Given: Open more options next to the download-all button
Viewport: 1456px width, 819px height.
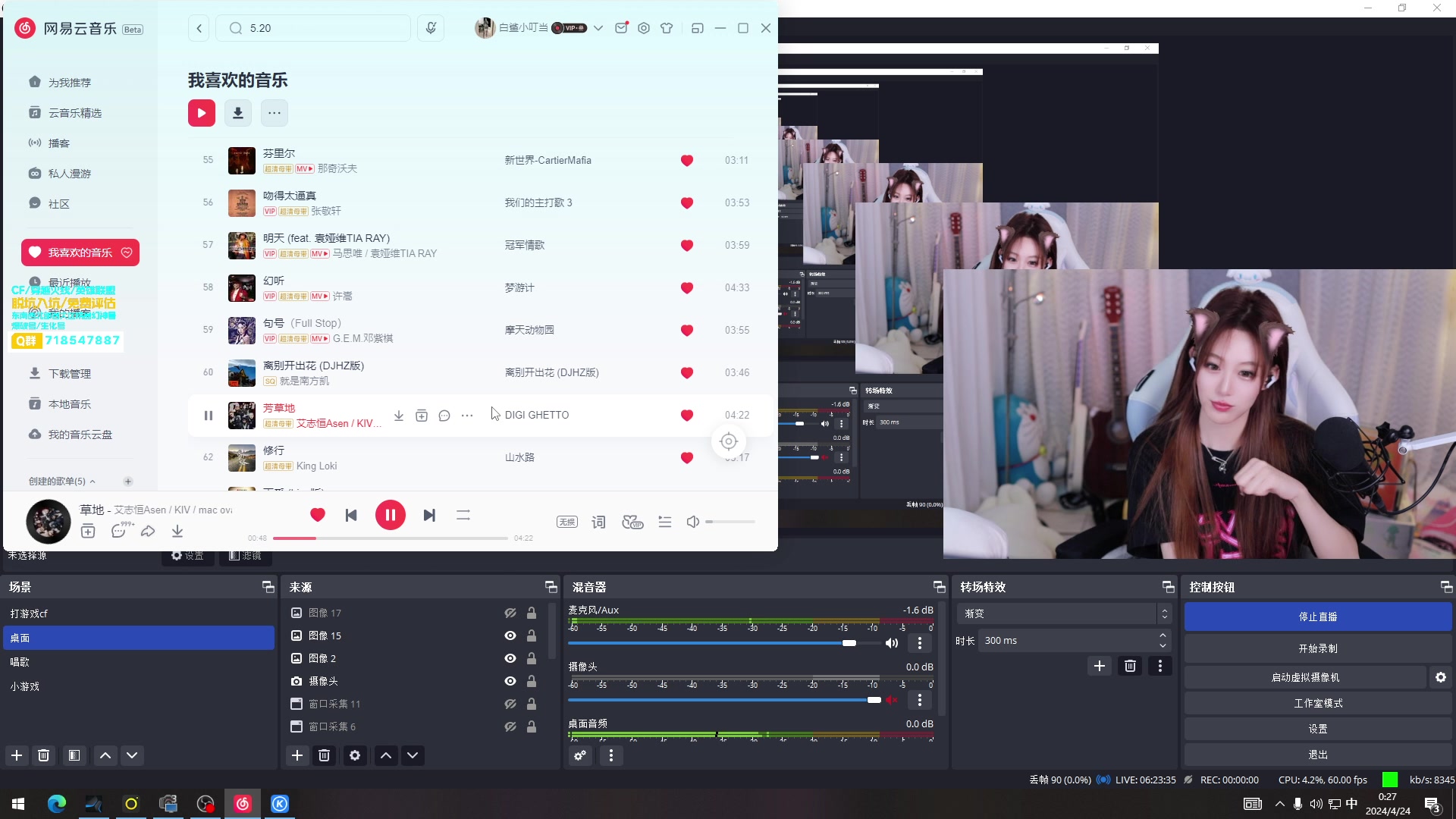Looking at the screenshot, I should [x=275, y=113].
